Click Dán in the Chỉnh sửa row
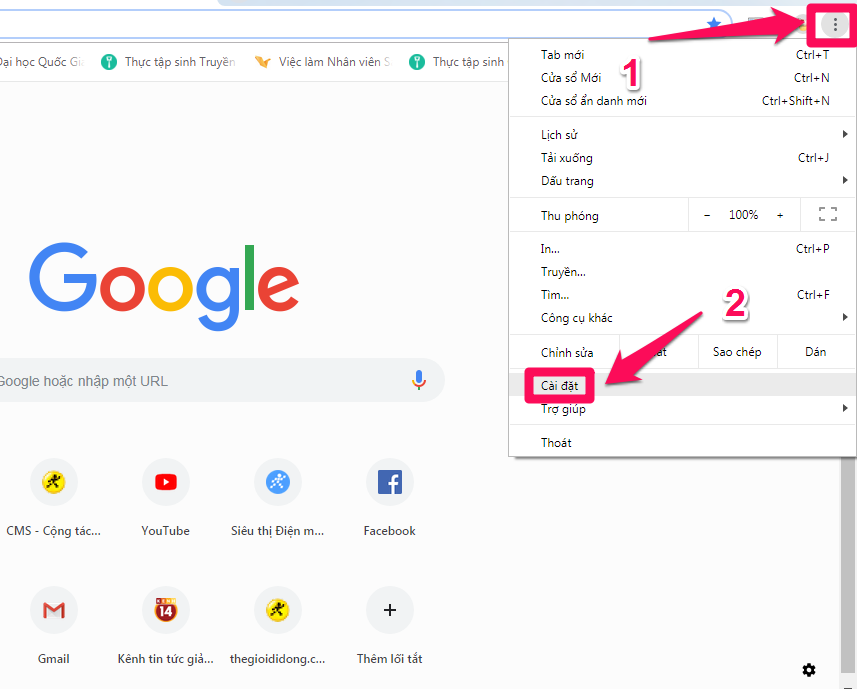The height and width of the screenshot is (689, 857). point(816,352)
